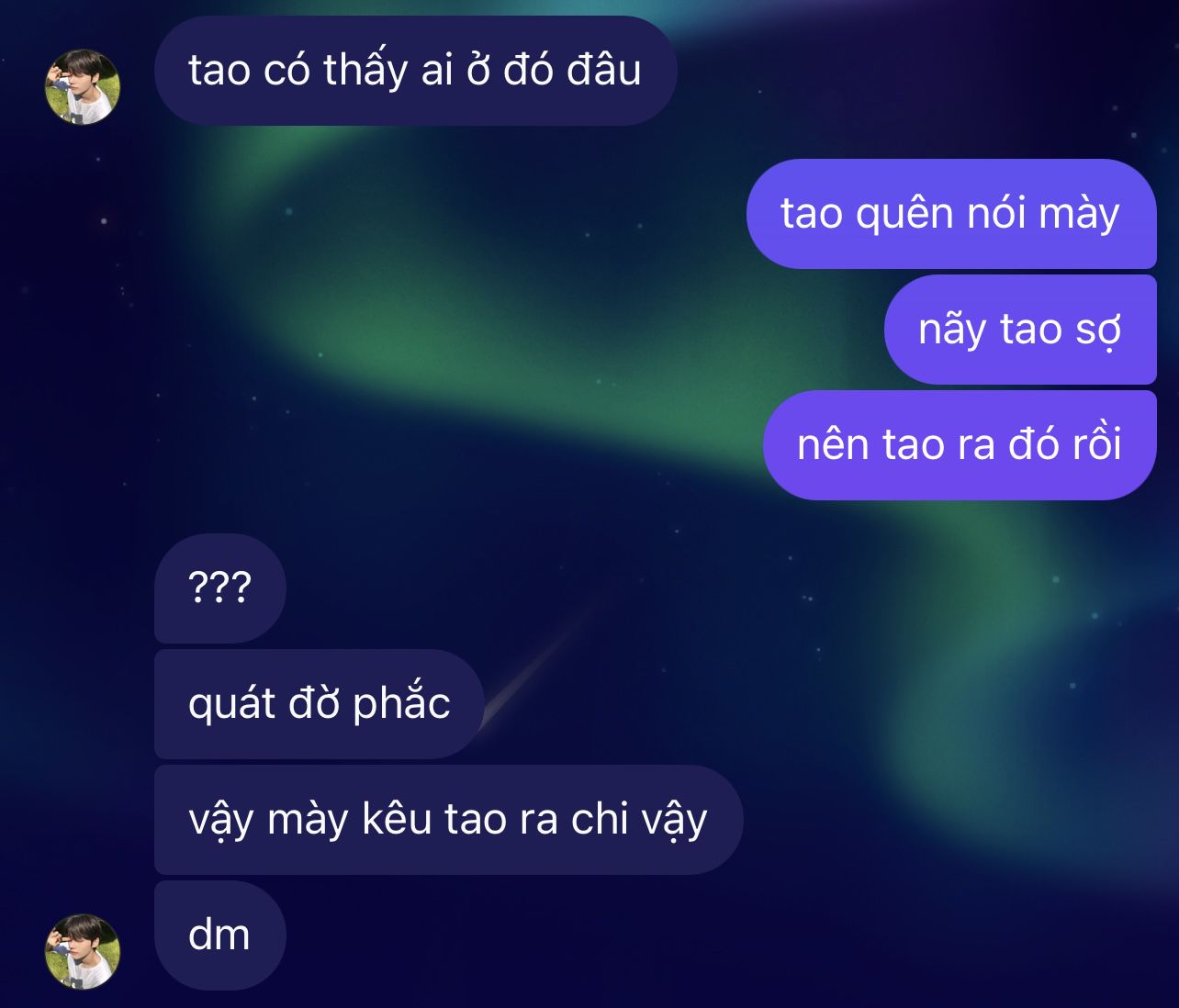
Task: Click the word 'thấy' in the top message
Action: pyautogui.click(x=365, y=72)
